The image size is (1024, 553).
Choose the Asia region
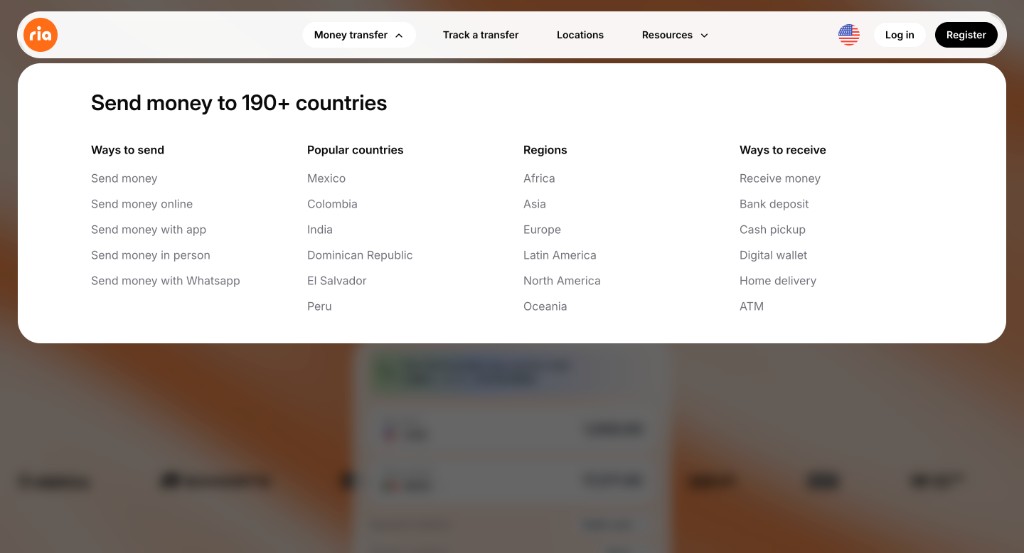(534, 204)
